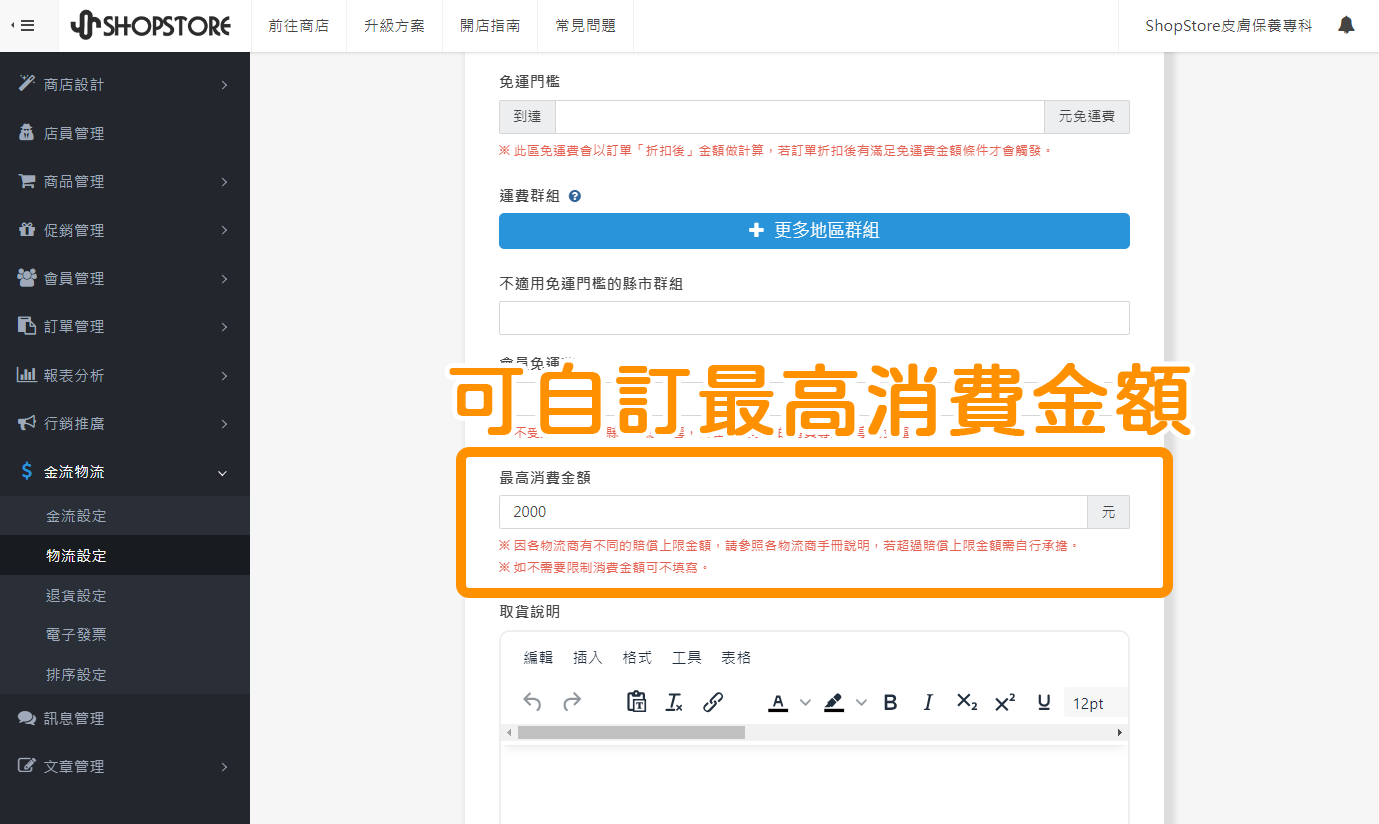Open the editor 格式 menu

pyautogui.click(x=637, y=657)
